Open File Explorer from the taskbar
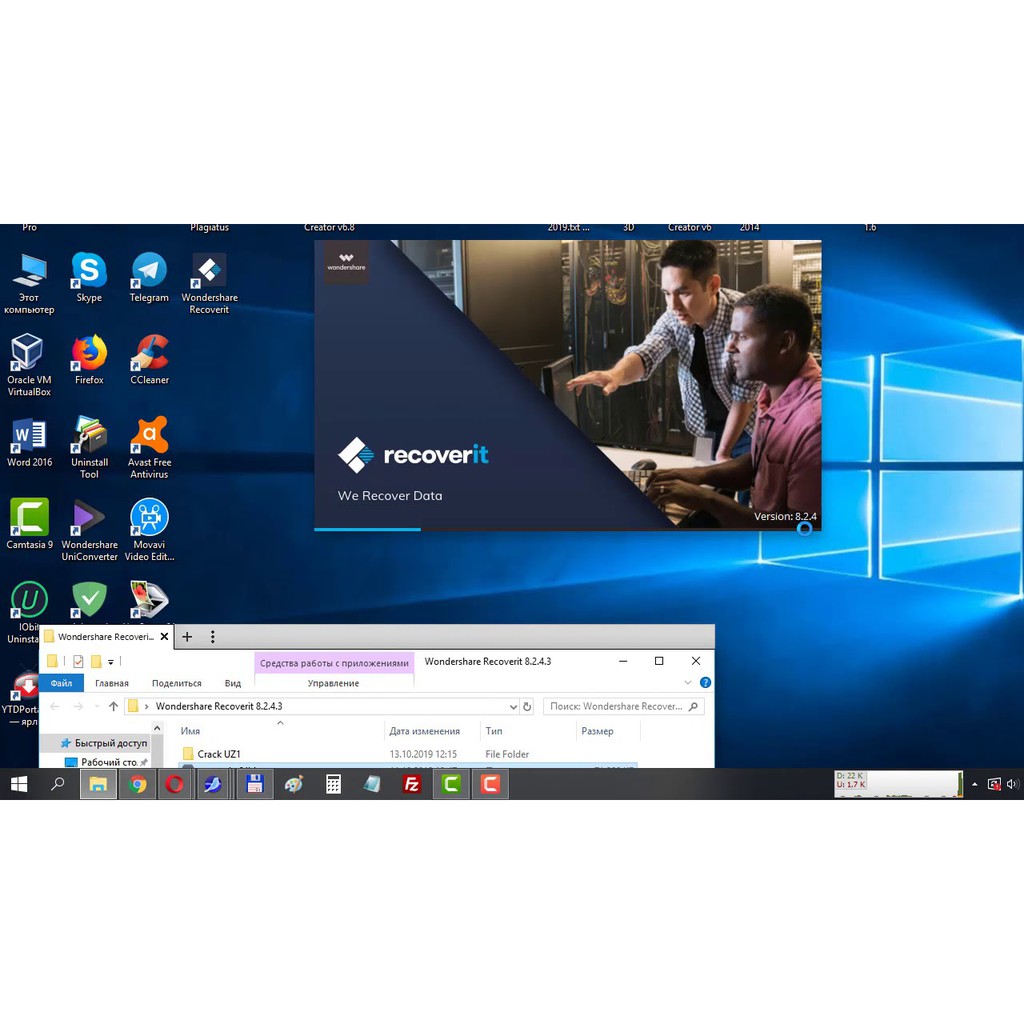 point(98,784)
